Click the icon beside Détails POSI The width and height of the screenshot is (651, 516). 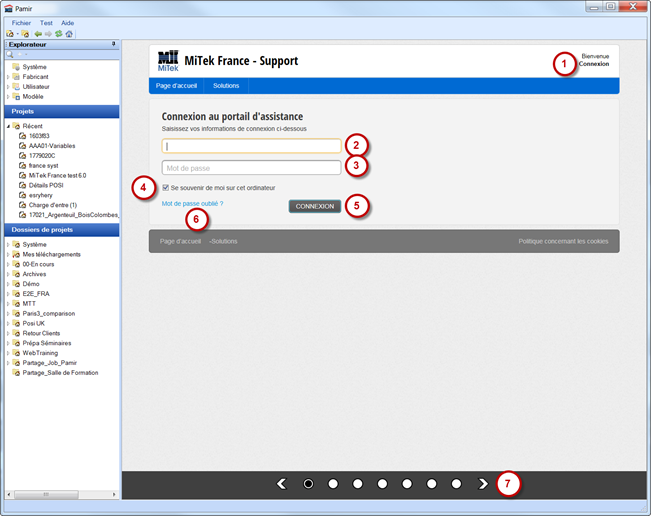pyautogui.click(x=23, y=185)
